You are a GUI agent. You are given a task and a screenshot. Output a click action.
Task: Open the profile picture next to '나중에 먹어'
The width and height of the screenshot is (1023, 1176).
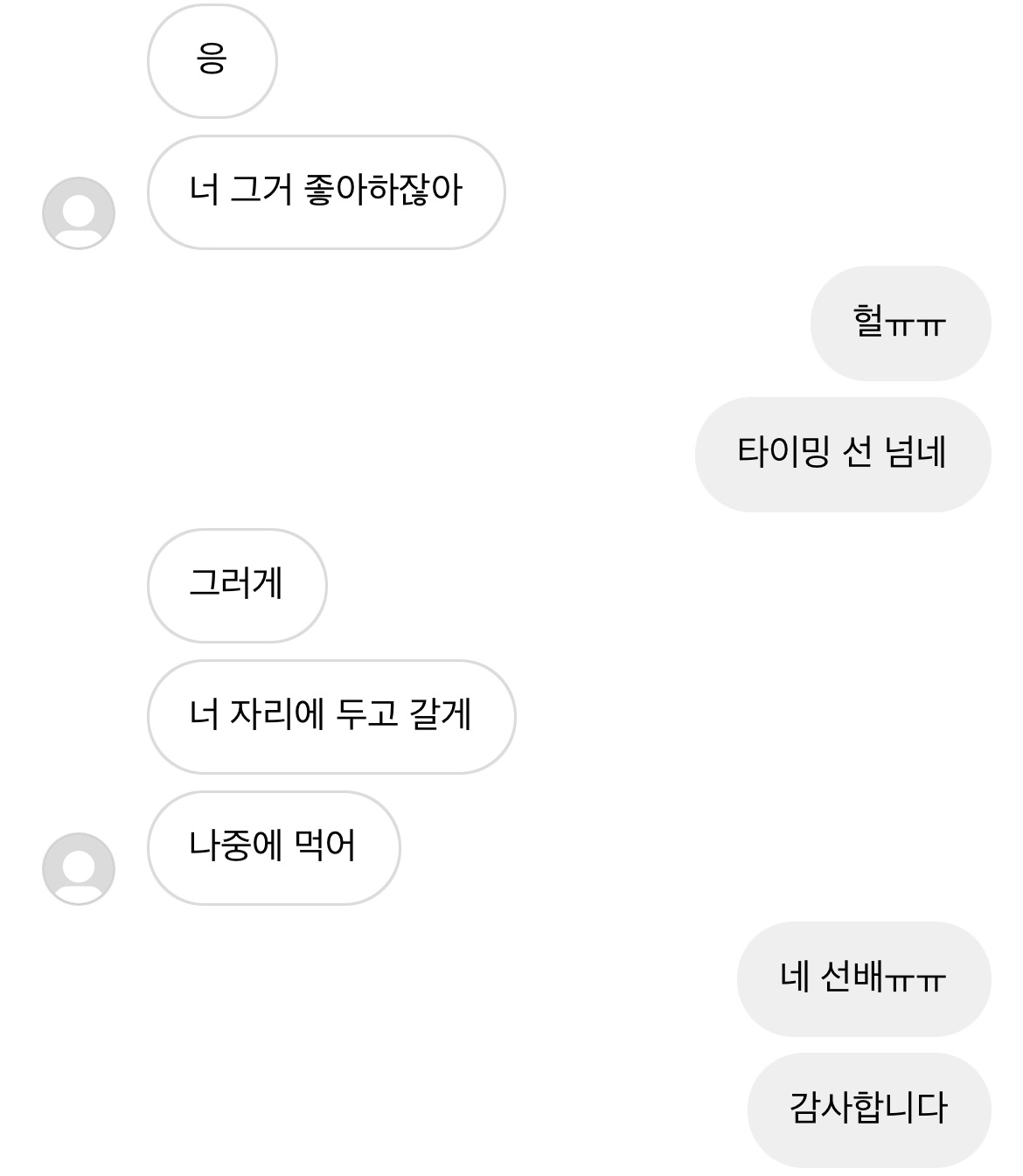click(79, 869)
